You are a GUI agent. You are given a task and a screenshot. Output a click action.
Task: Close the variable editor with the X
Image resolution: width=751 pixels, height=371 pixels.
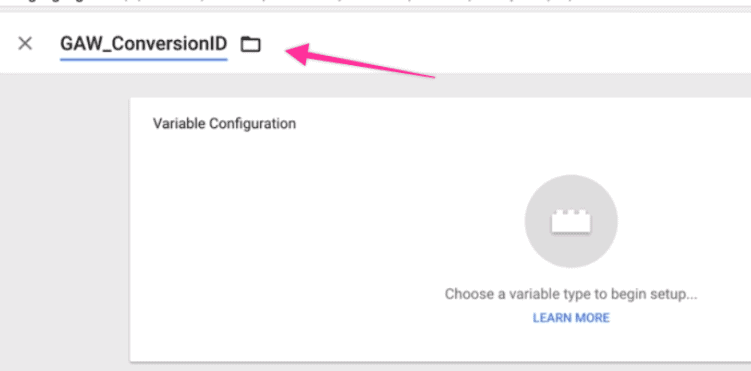[x=25, y=44]
